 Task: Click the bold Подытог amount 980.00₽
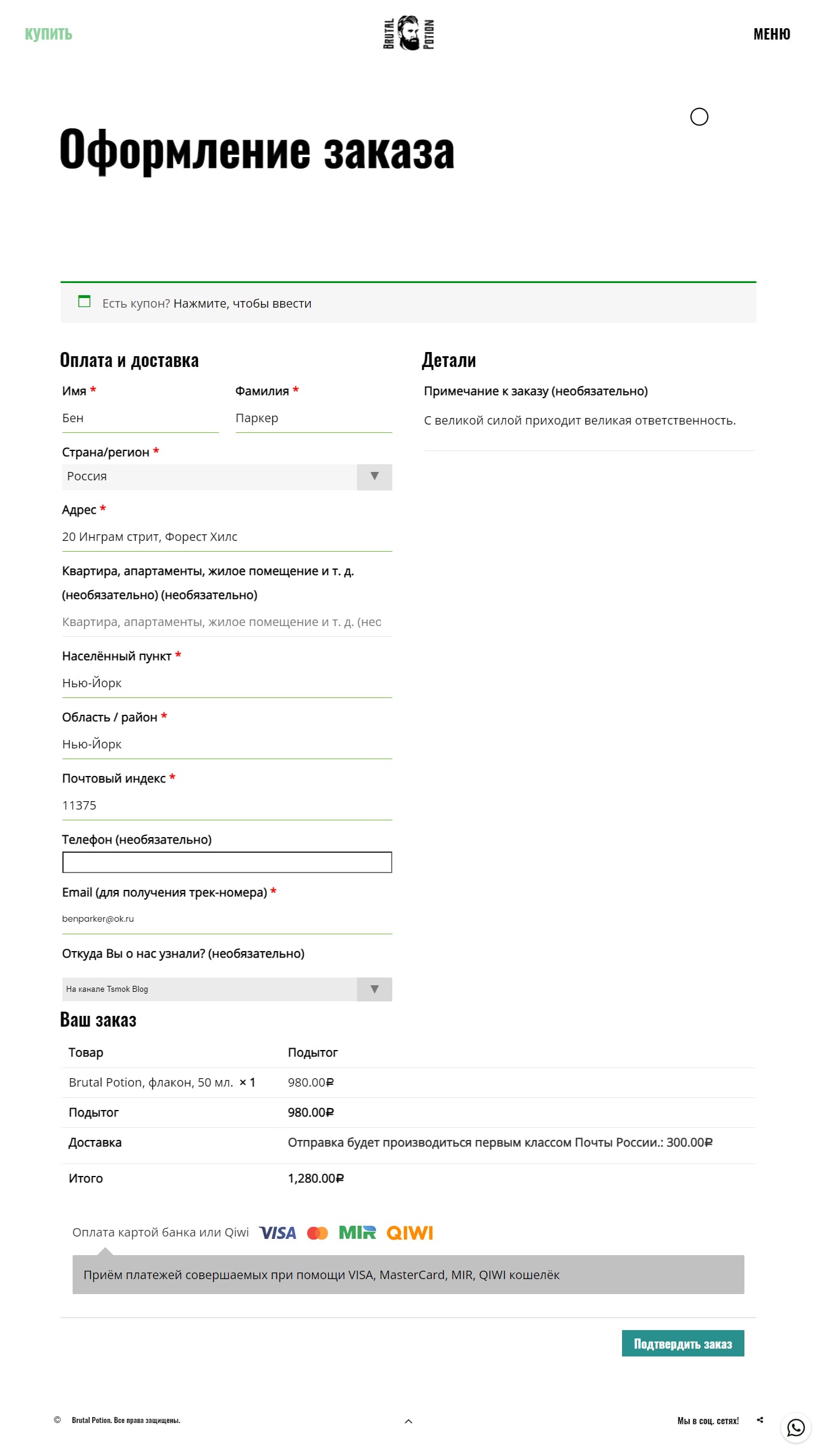tap(311, 1113)
